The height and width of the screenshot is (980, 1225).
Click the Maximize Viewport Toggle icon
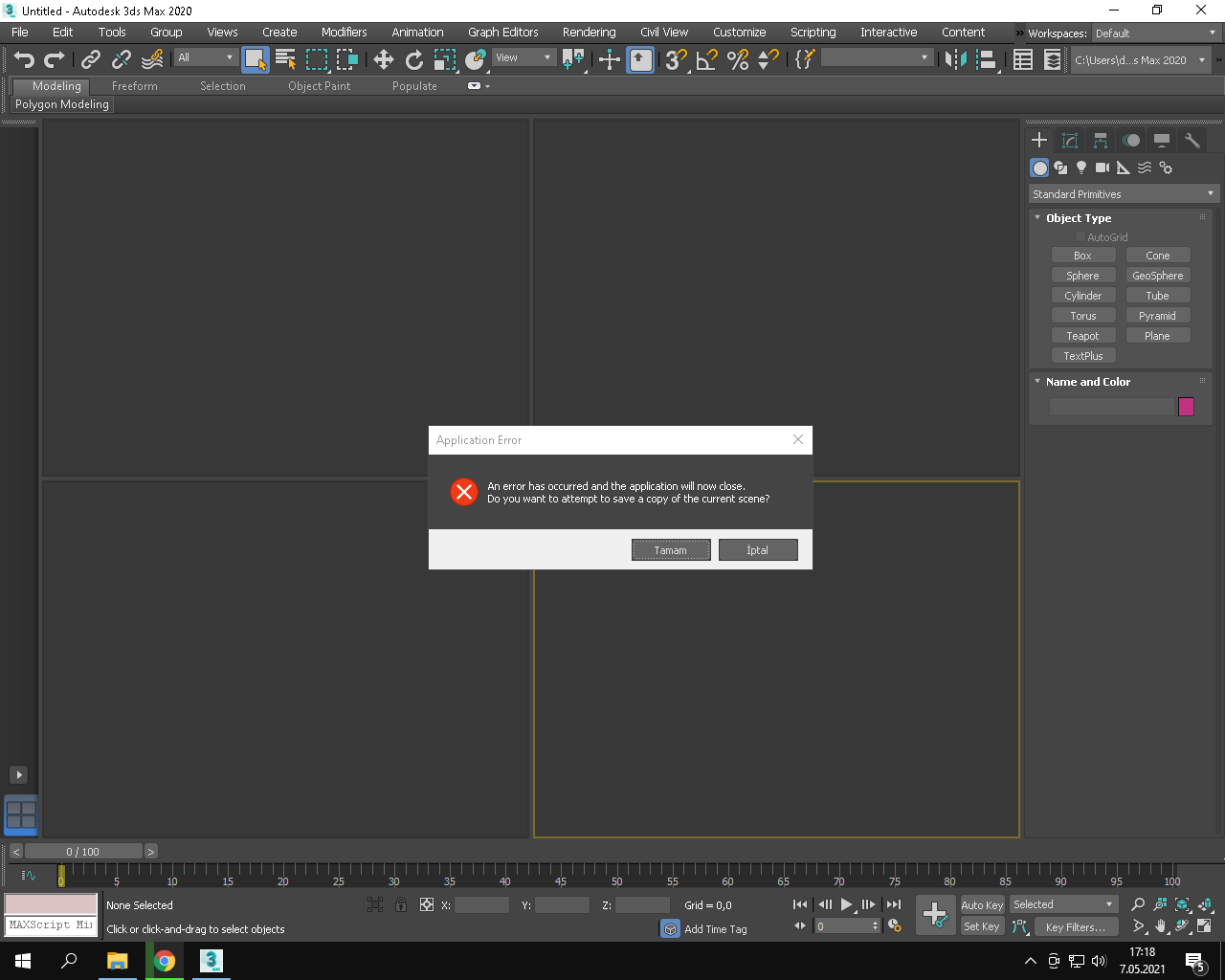pyautogui.click(x=1204, y=925)
